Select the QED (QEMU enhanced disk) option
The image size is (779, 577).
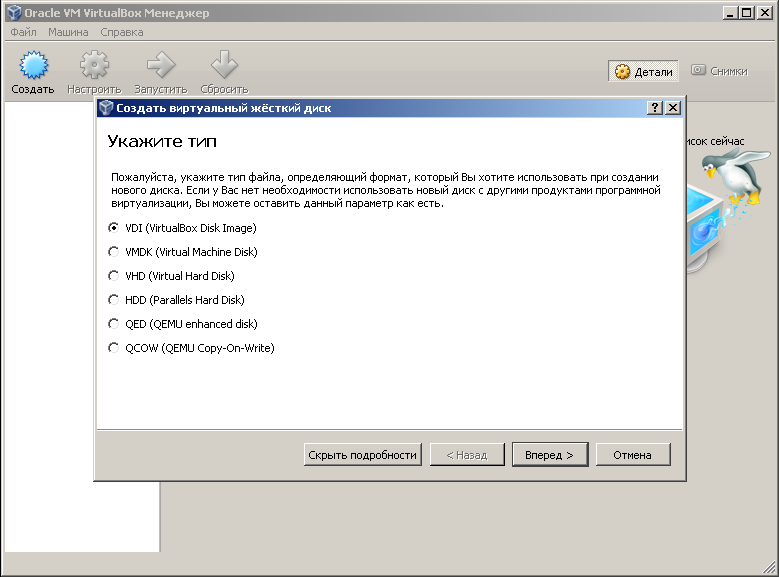(182, 324)
